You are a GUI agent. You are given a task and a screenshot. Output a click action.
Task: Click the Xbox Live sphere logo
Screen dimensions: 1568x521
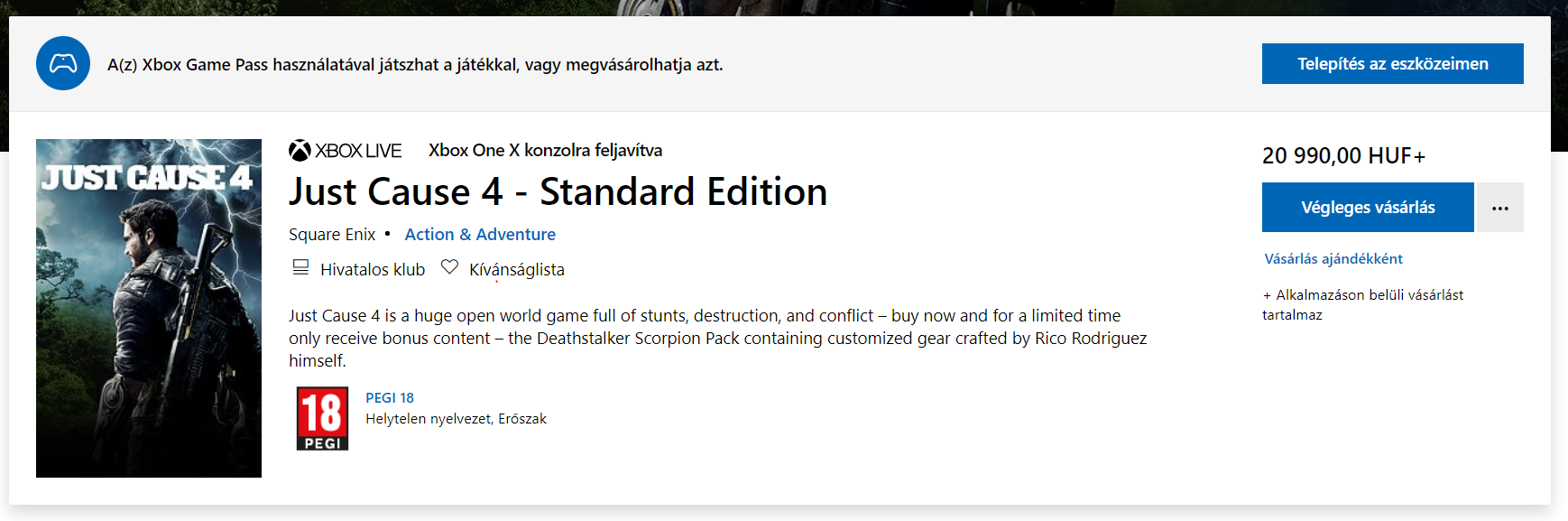click(x=300, y=151)
